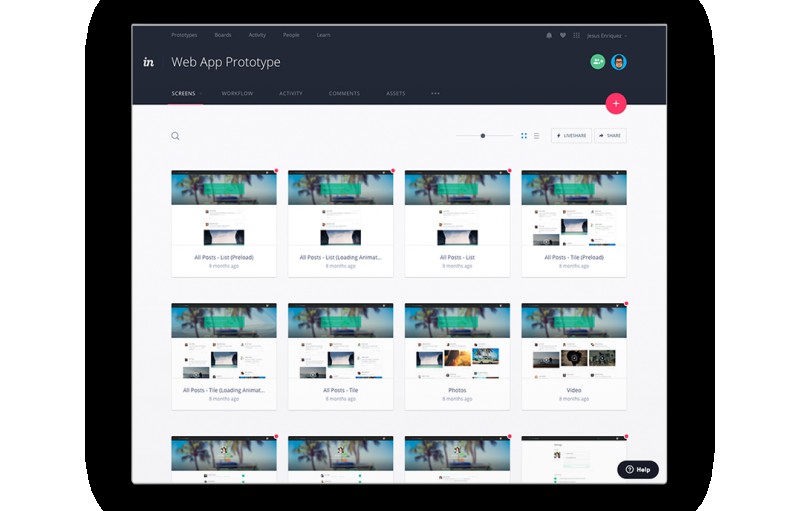Image resolution: width=800 pixels, height=511 pixels.
Task: Open the All Posts - Tile thumbnail
Action: point(341,341)
